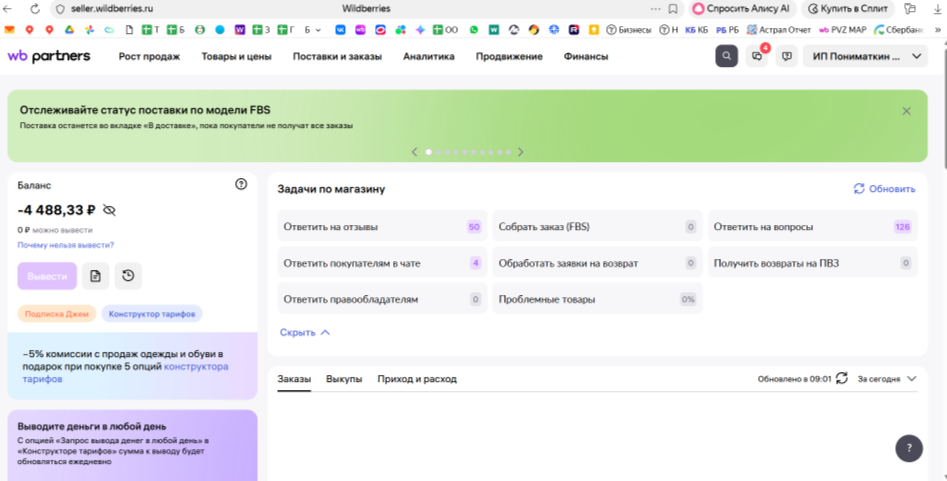Open the Аналитика menu
The image size is (947, 481).
point(429,56)
